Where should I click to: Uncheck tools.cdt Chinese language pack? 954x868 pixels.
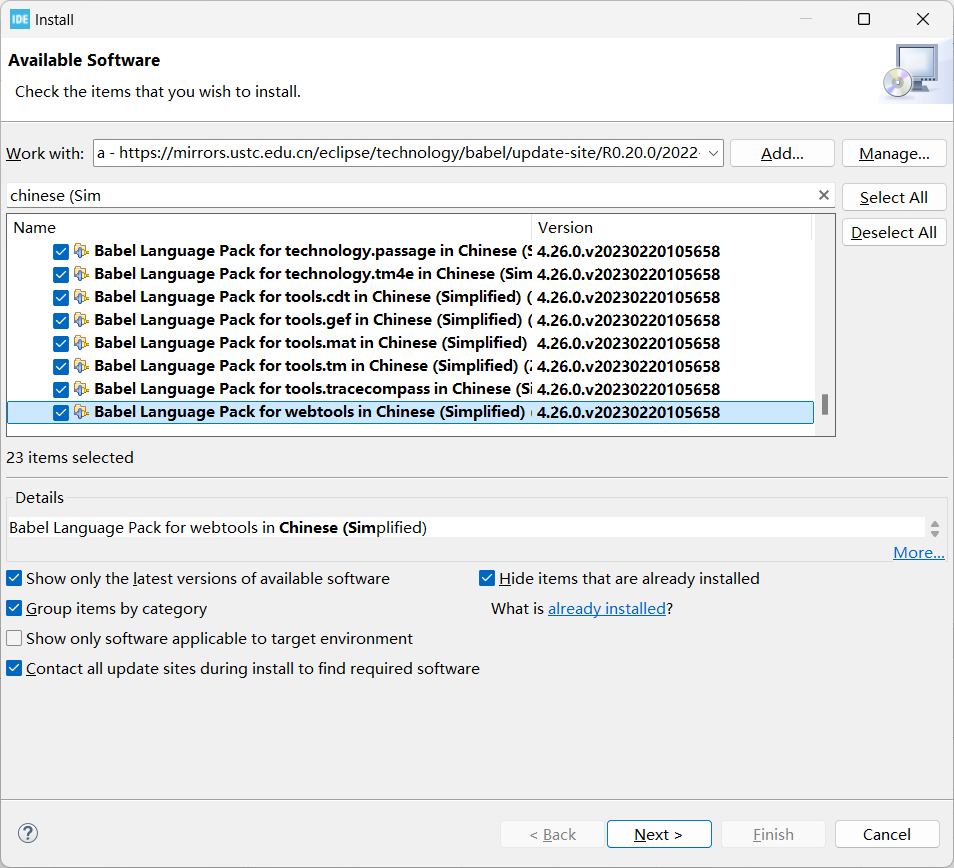[x=61, y=297]
